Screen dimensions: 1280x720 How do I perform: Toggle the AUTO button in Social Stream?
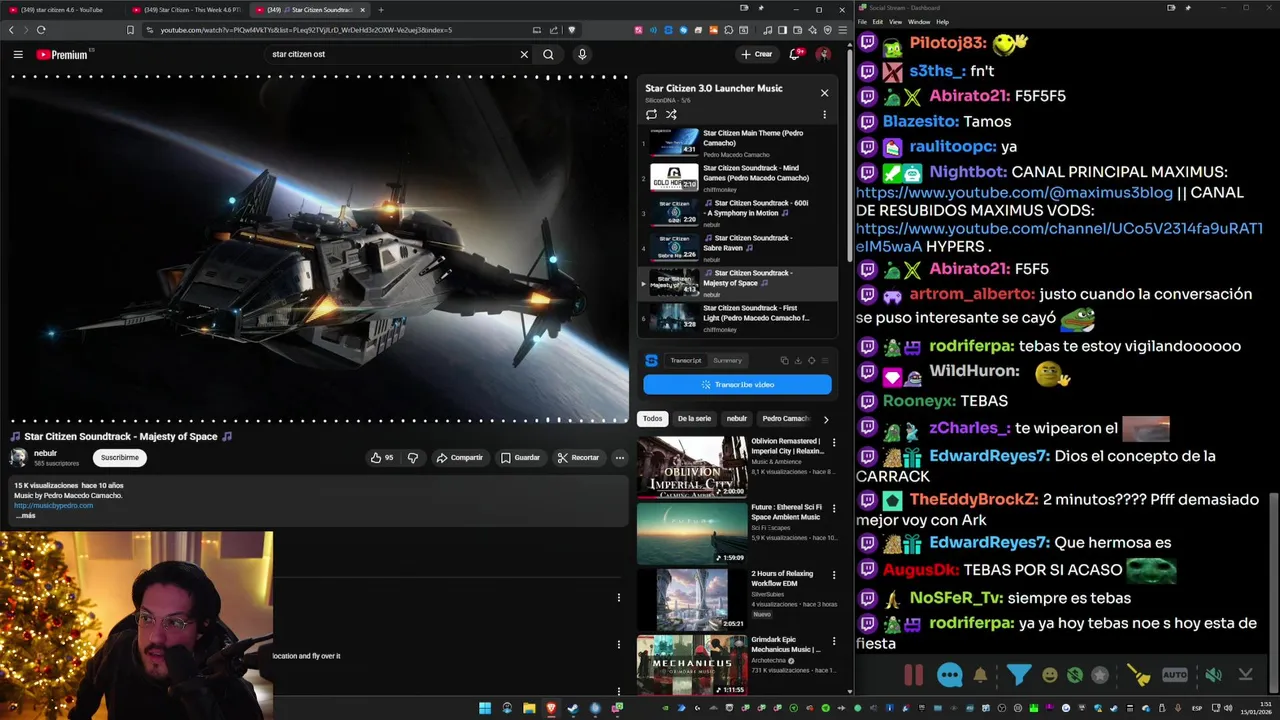[x=1175, y=675]
